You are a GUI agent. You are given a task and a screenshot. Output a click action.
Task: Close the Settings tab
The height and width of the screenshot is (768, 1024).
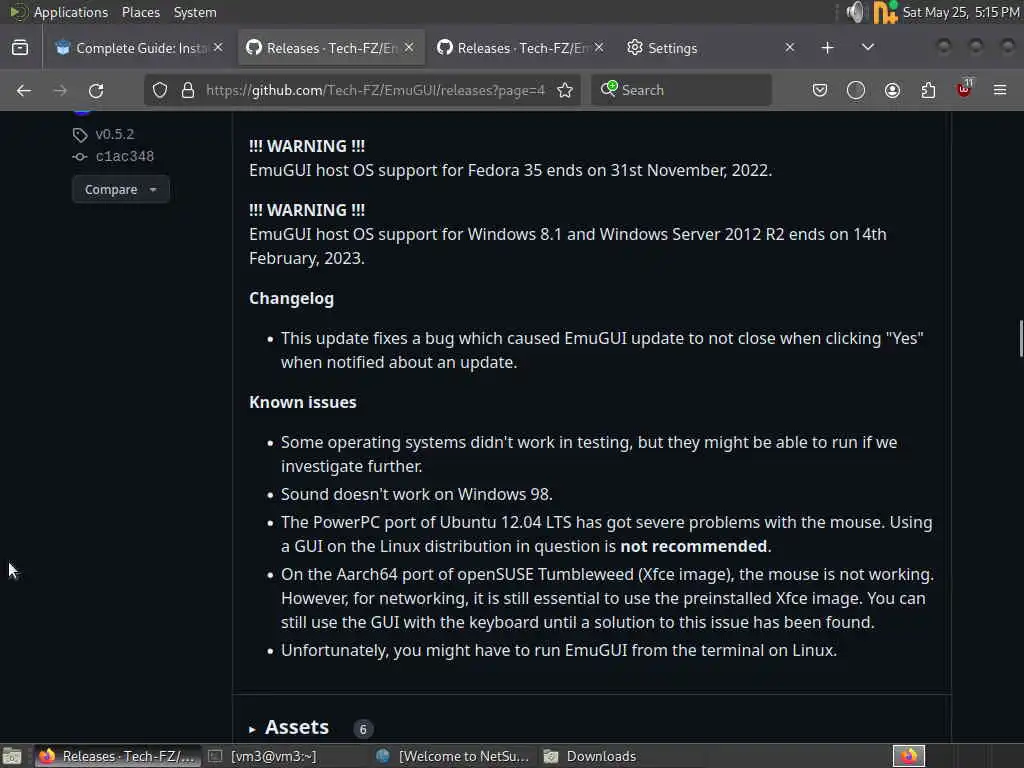tap(790, 48)
